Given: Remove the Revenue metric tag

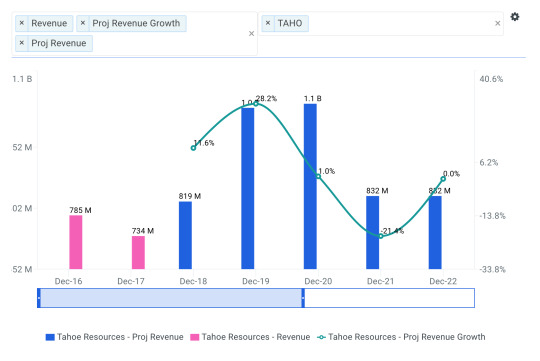Looking at the screenshot, I should coord(22,23).
